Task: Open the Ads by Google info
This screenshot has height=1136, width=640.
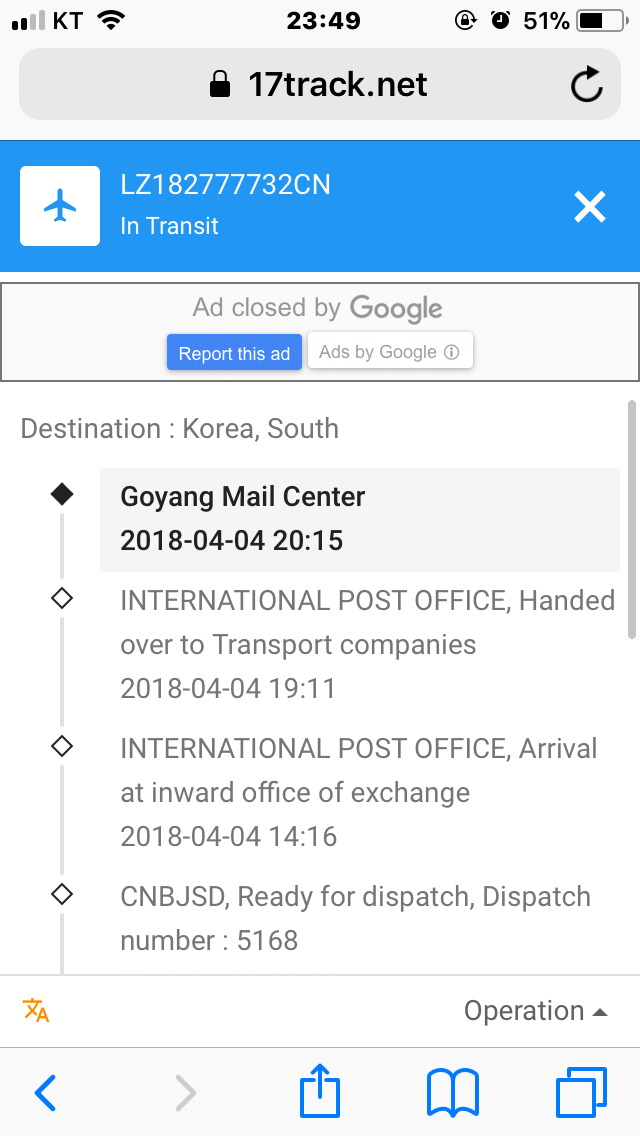Action: (x=389, y=352)
